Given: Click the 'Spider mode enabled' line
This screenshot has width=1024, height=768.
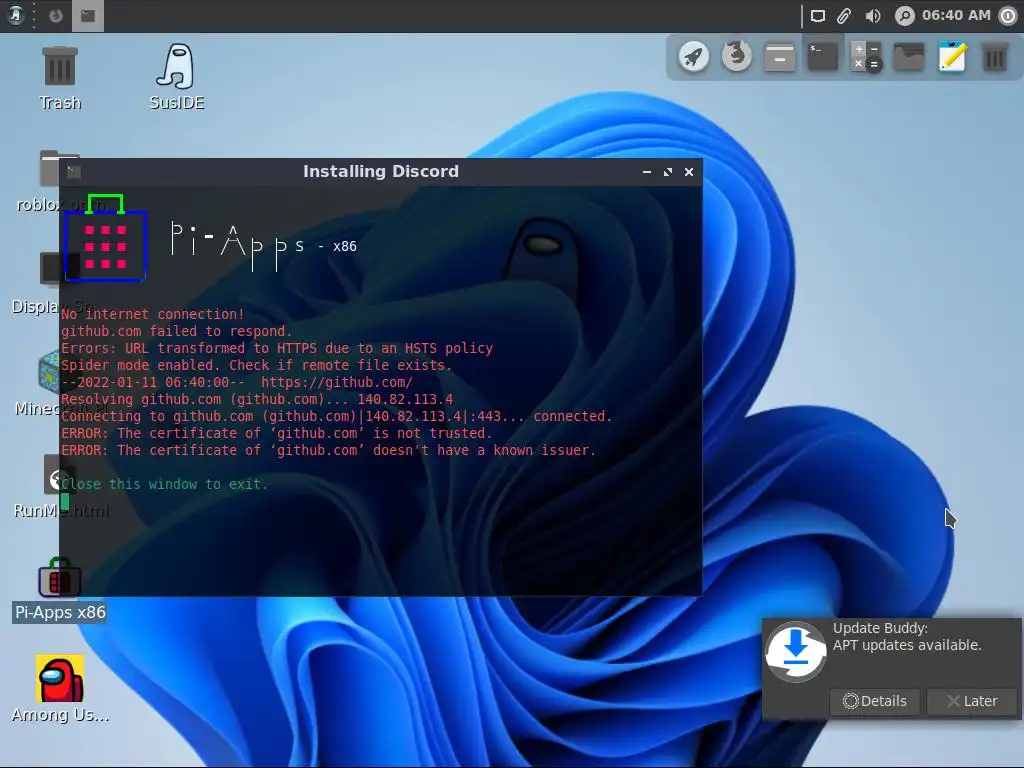Looking at the screenshot, I should (x=257, y=365).
